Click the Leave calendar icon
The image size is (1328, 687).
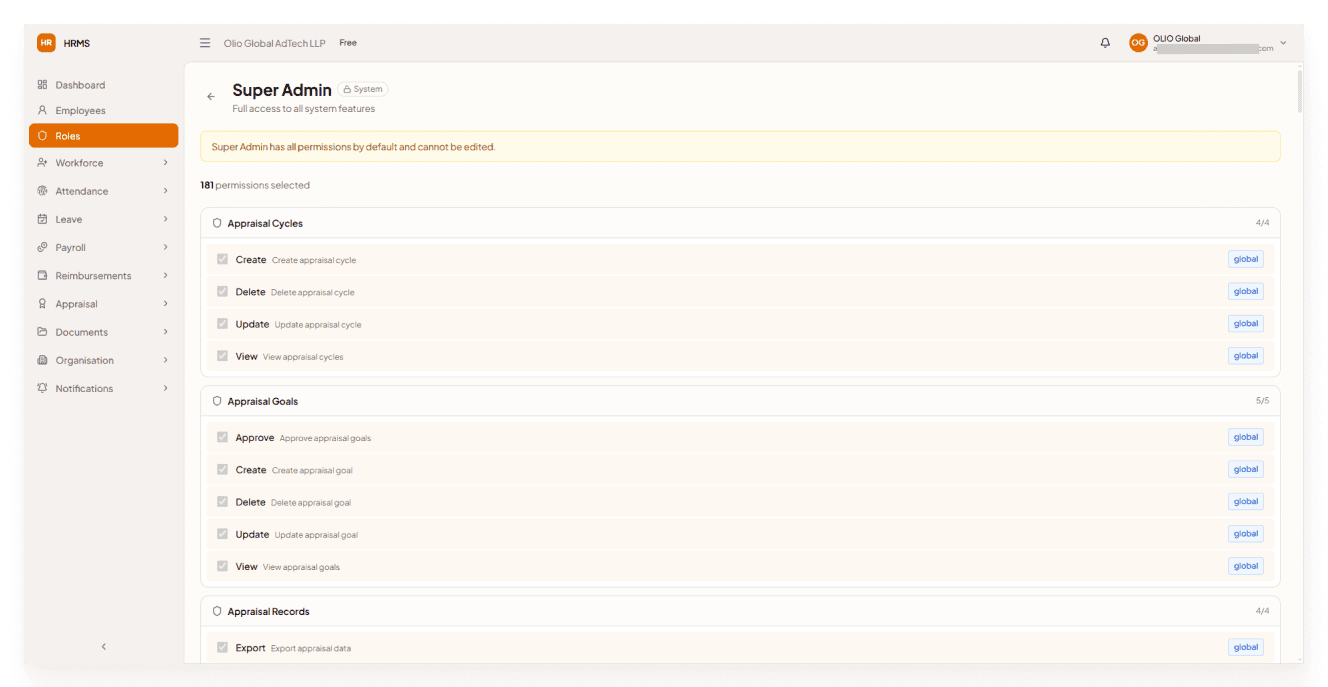[42, 219]
